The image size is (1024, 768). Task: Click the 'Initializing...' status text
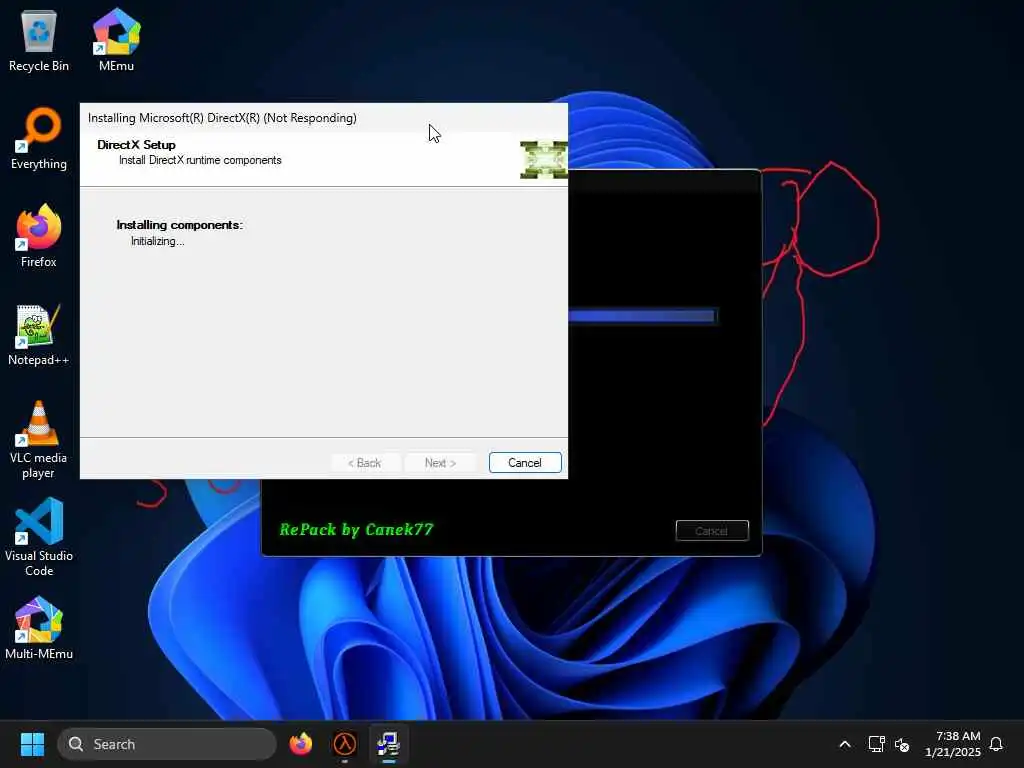[157, 241]
